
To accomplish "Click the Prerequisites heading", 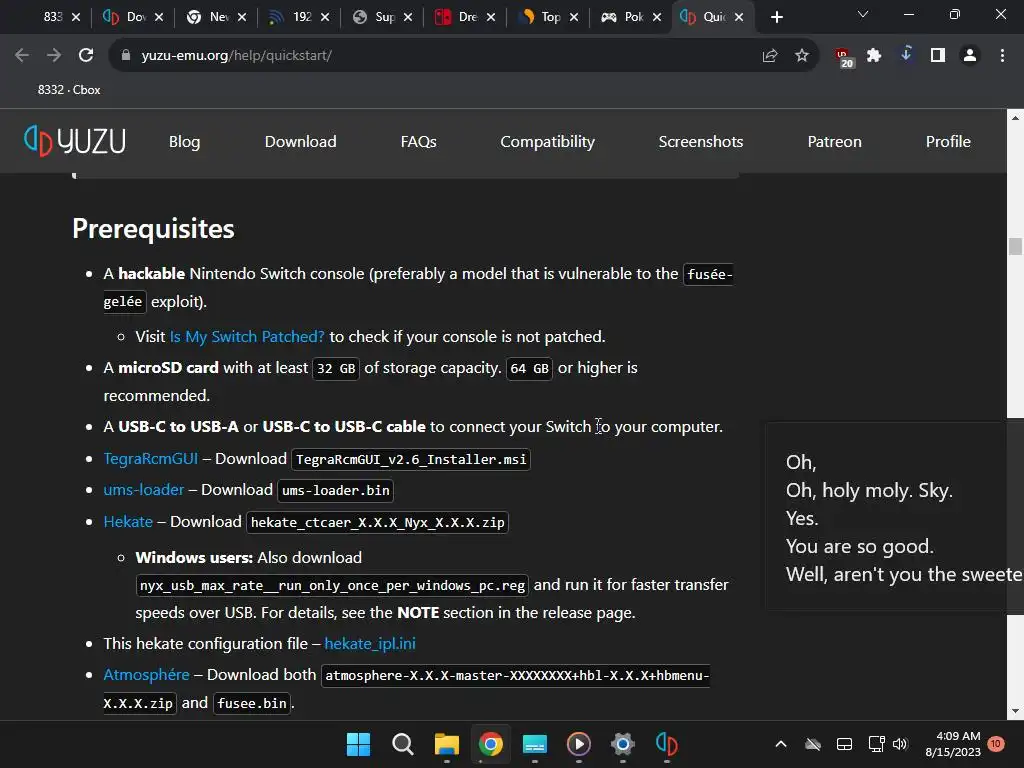I will click(x=153, y=229).
